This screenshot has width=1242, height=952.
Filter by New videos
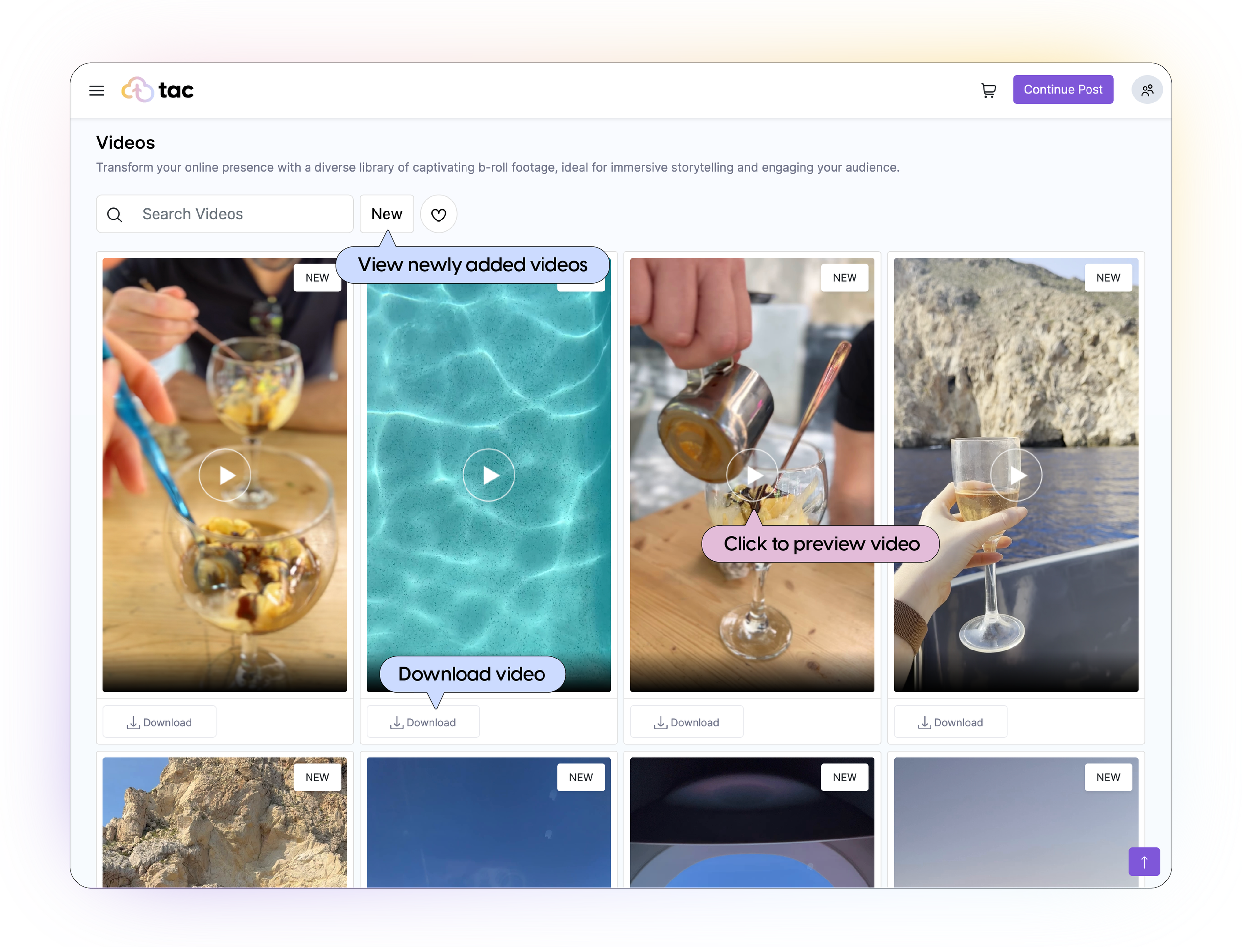(x=387, y=214)
